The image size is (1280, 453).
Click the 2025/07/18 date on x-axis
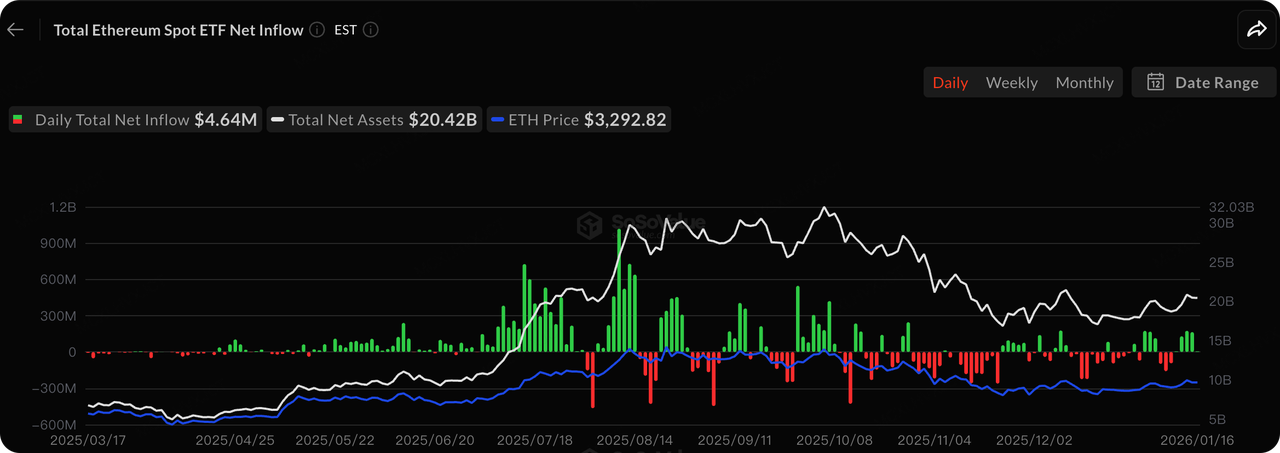pos(535,439)
